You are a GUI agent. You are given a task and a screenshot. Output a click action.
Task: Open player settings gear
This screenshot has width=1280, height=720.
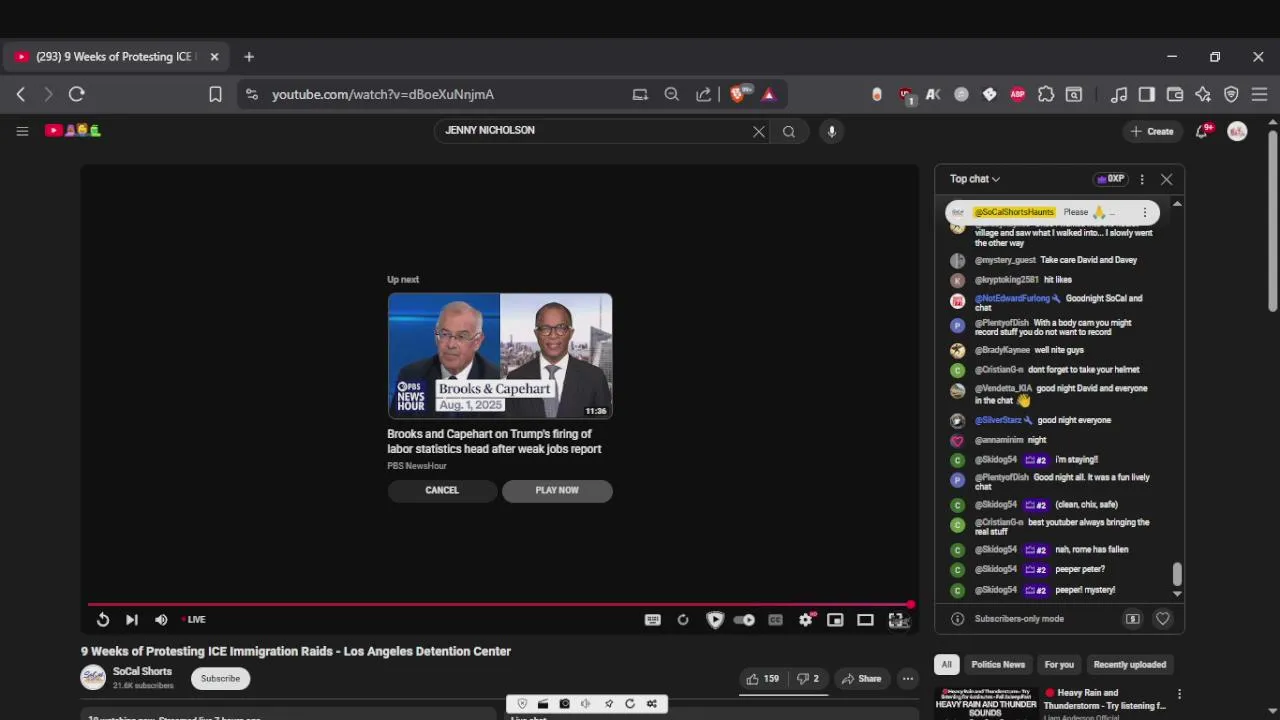click(806, 620)
